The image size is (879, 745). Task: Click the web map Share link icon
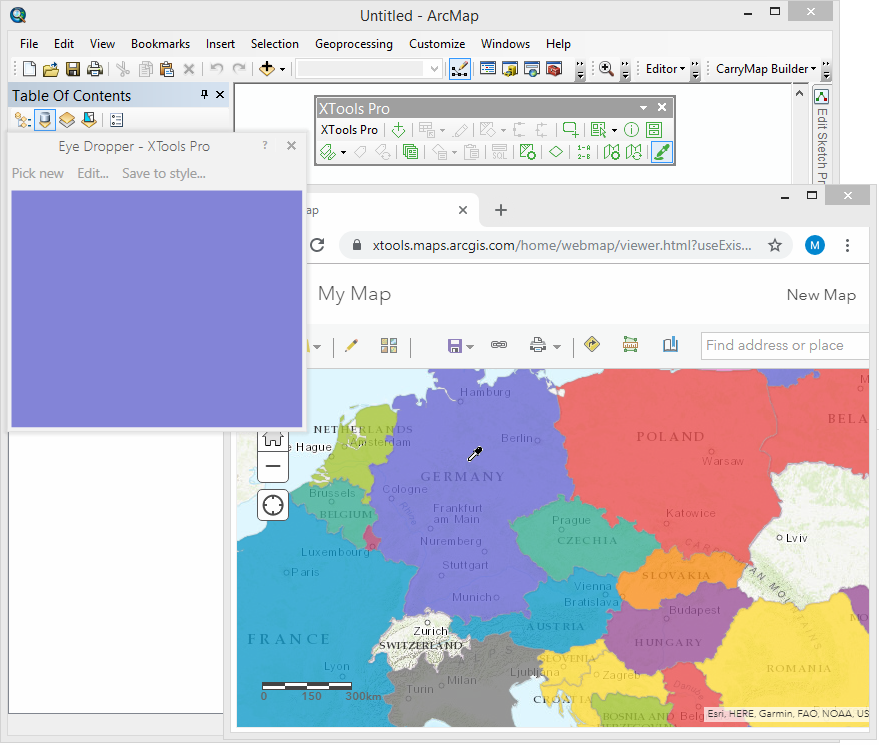point(499,345)
